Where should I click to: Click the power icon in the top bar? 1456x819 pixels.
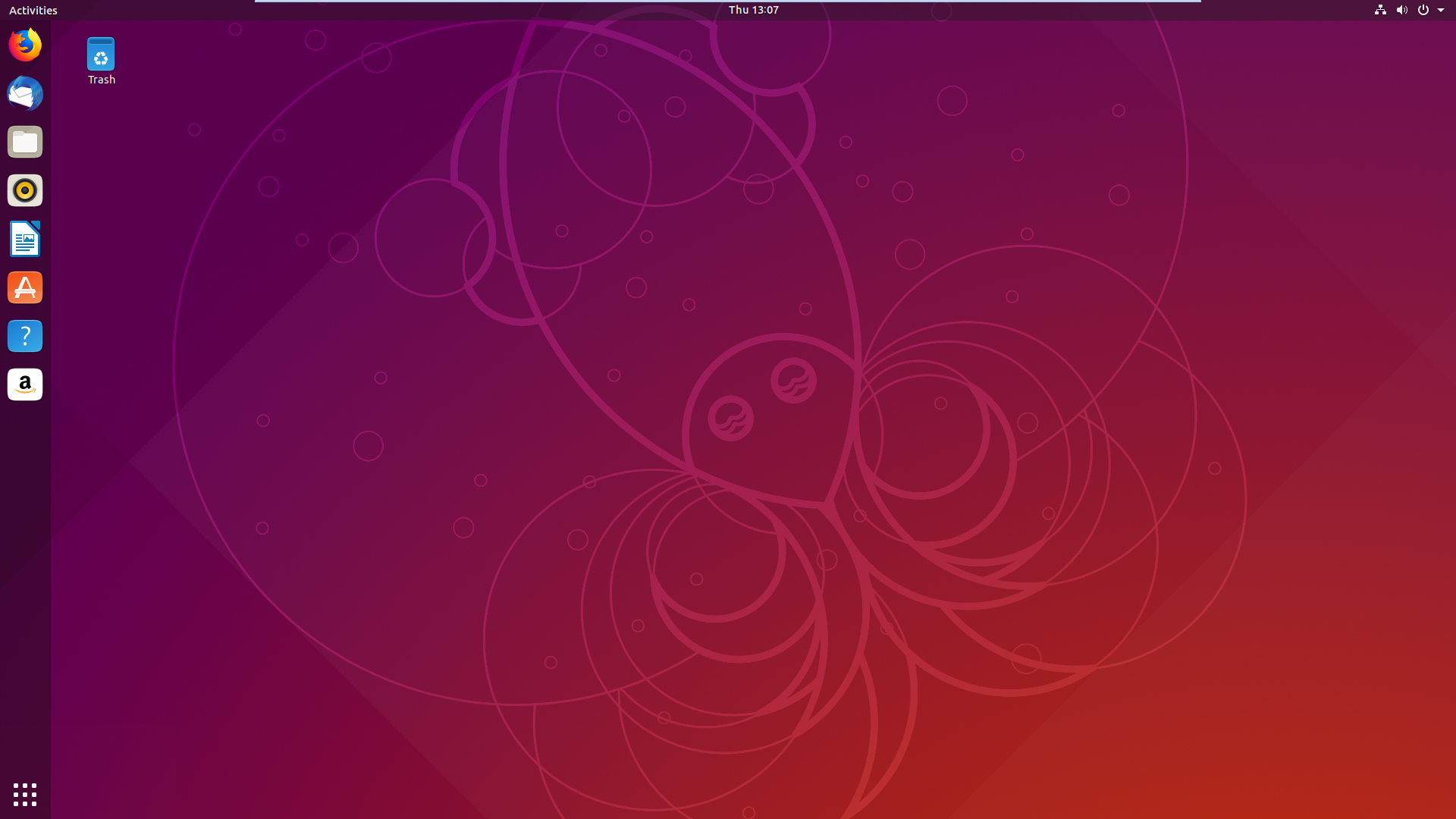coord(1423,10)
